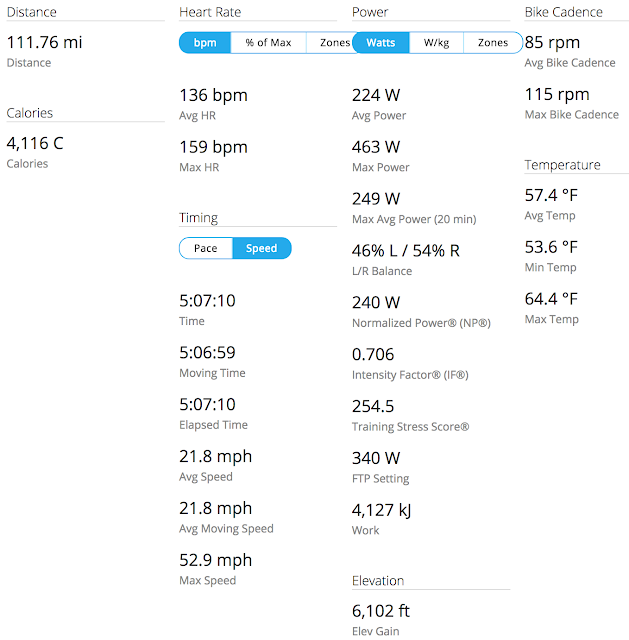Open power Zones view
629x640 pixels.
(x=492, y=43)
